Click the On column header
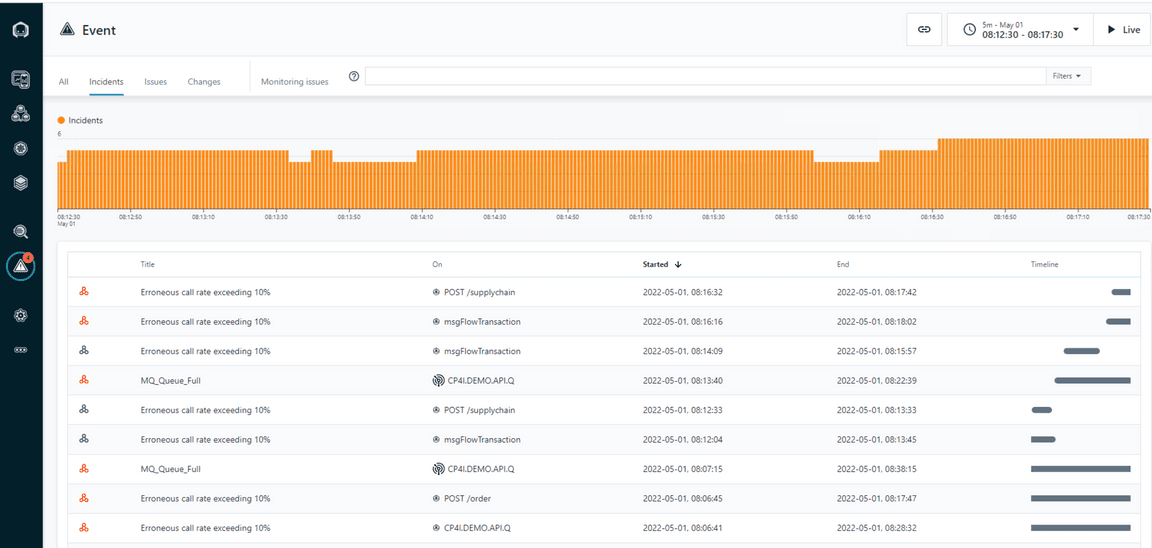The image size is (1152, 548). [437, 264]
